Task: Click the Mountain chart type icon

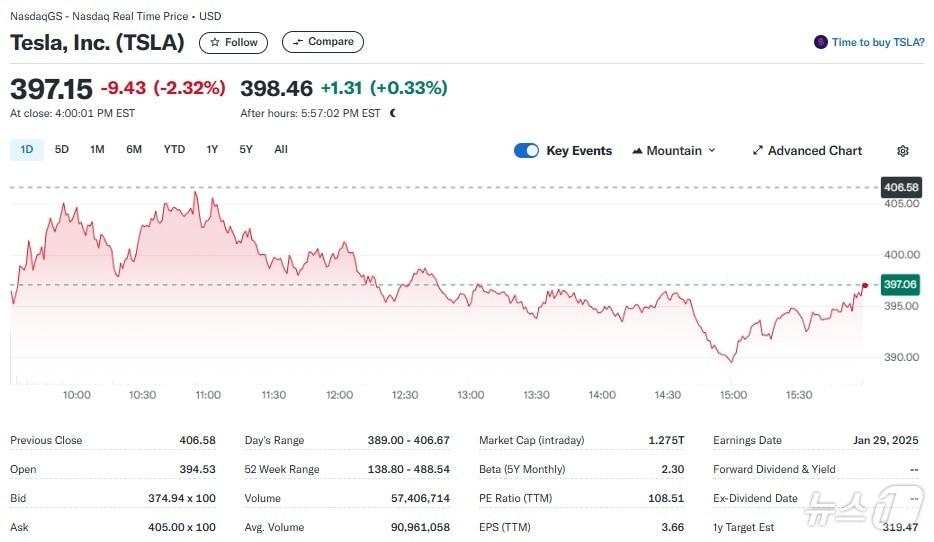Action: (637, 151)
